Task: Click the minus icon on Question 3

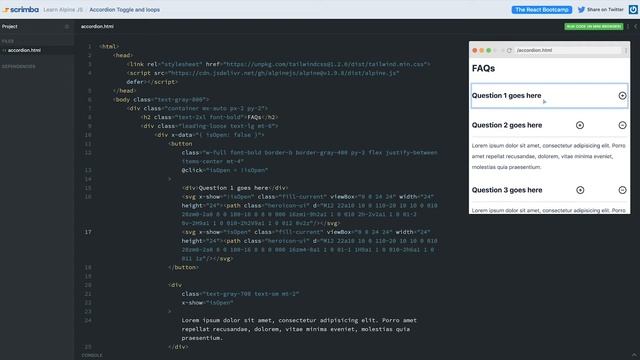Action: pos(622,190)
